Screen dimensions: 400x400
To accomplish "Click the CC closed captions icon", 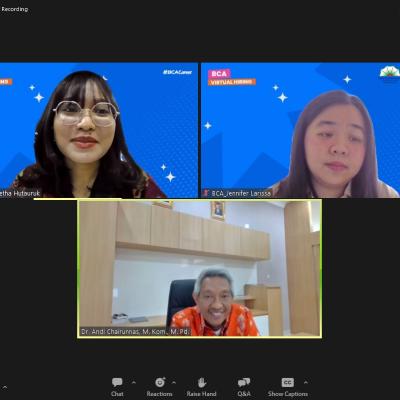I will tap(288, 382).
